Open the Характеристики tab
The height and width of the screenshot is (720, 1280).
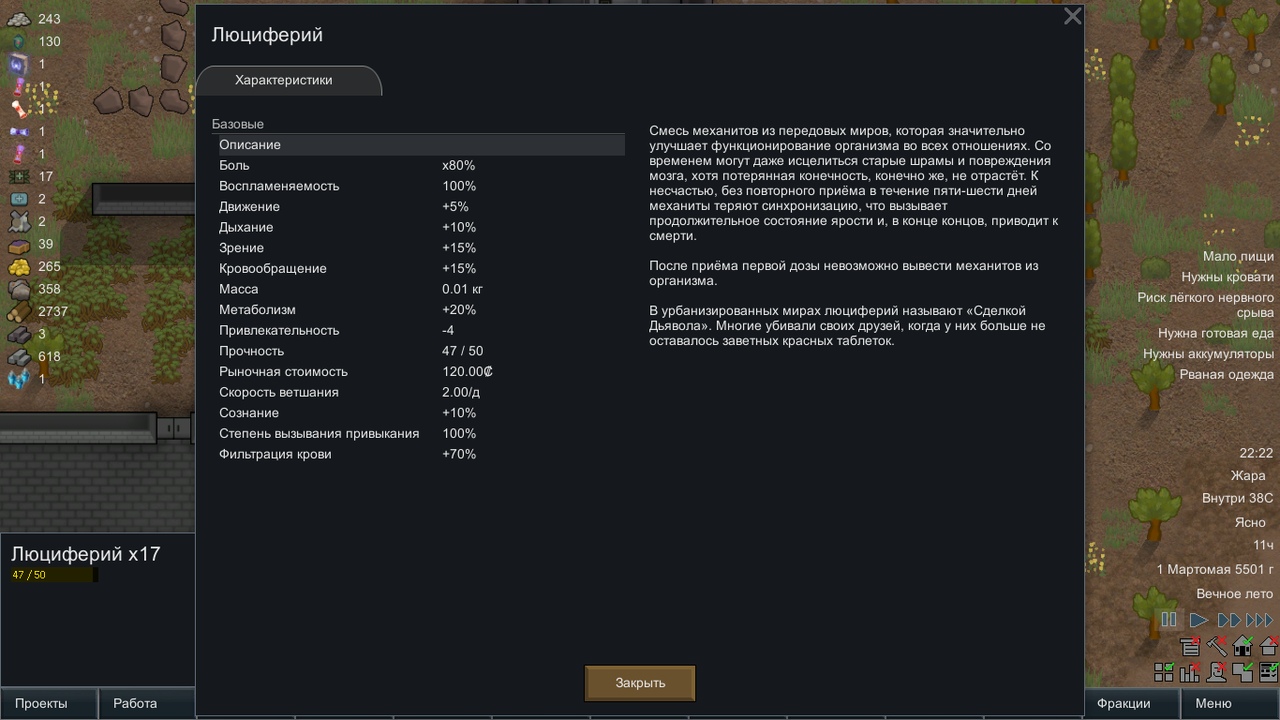pyautogui.click(x=284, y=80)
